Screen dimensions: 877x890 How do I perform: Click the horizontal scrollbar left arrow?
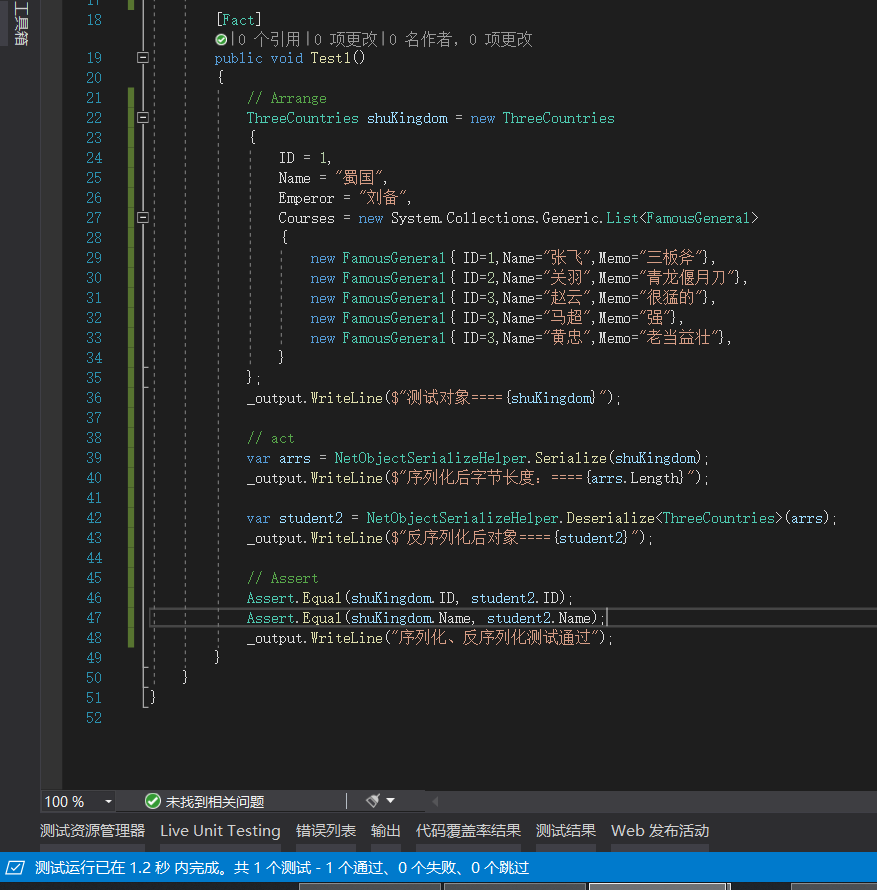(435, 801)
